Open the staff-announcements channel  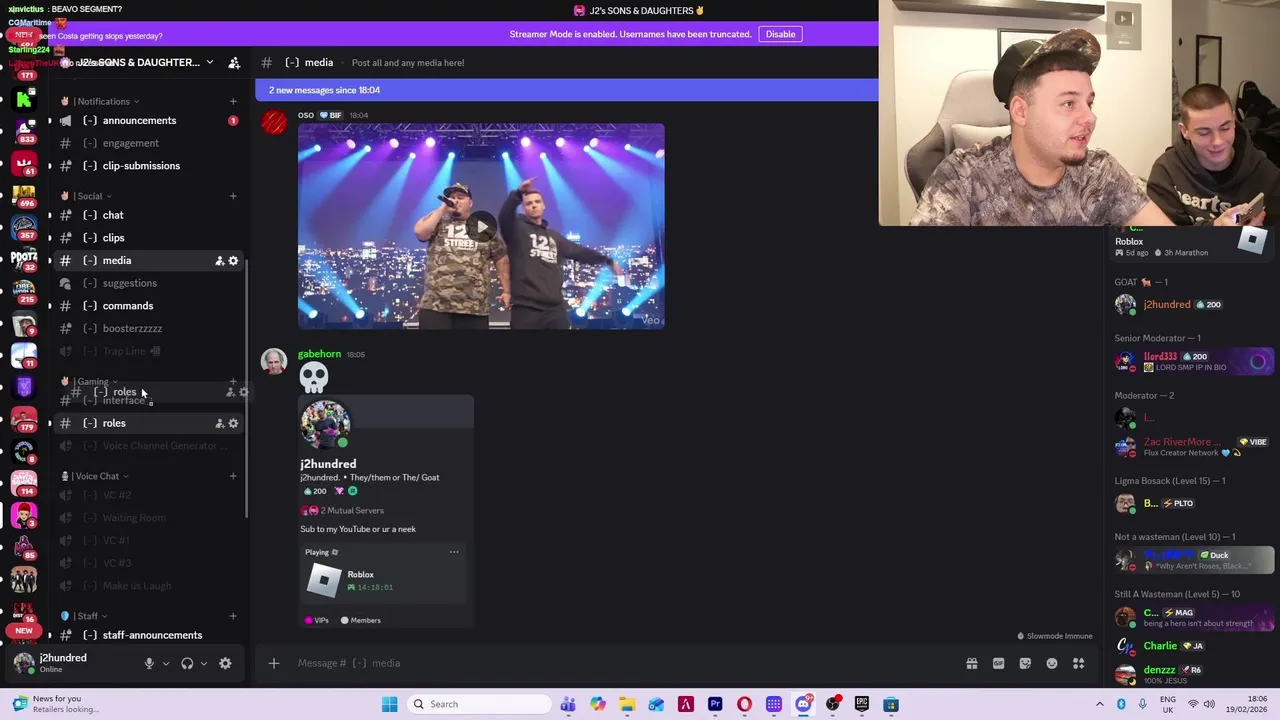(150, 635)
